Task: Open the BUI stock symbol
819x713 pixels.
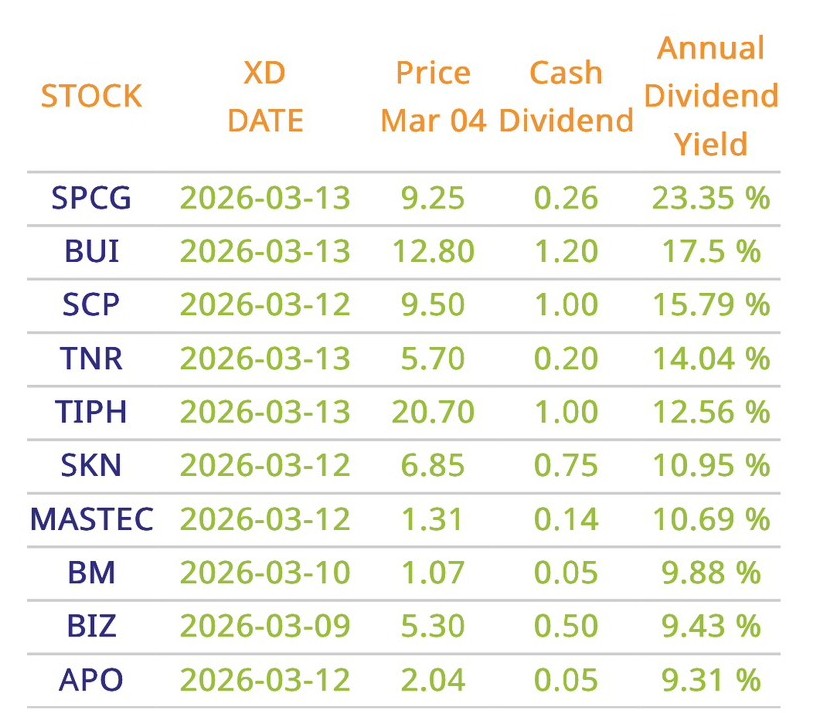Action: point(91,250)
